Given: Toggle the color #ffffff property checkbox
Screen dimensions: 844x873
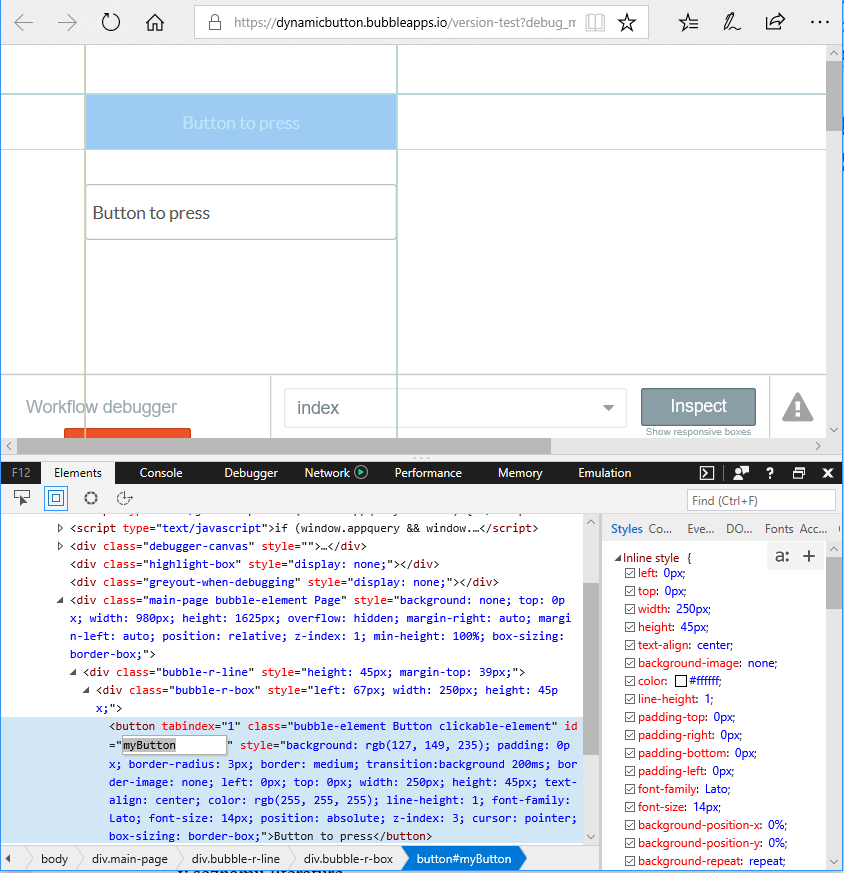Looking at the screenshot, I should [x=630, y=681].
